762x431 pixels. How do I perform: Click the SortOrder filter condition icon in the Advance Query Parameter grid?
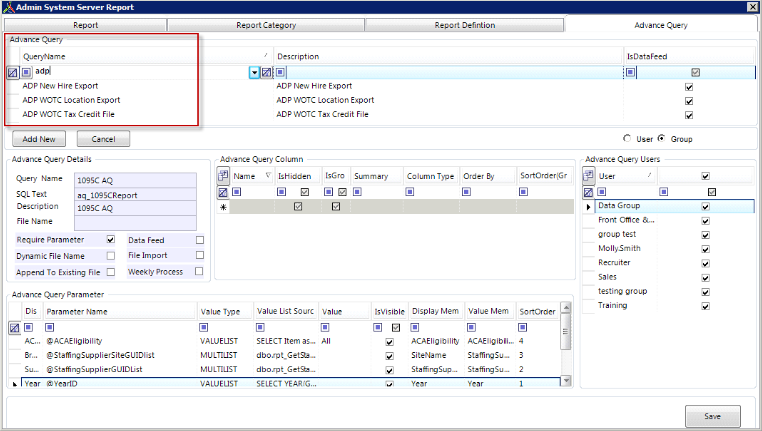[x=522, y=328]
